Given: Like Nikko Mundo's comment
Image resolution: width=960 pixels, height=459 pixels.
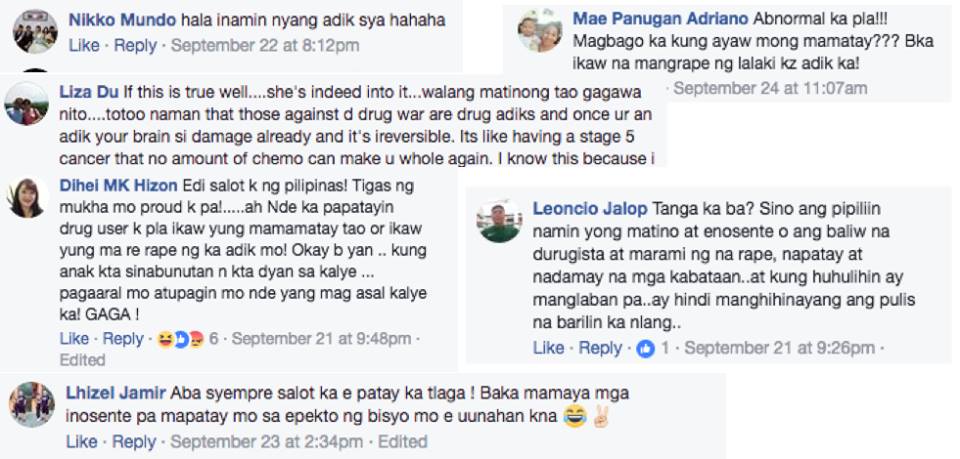Looking at the screenshot, I should click(x=84, y=45).
